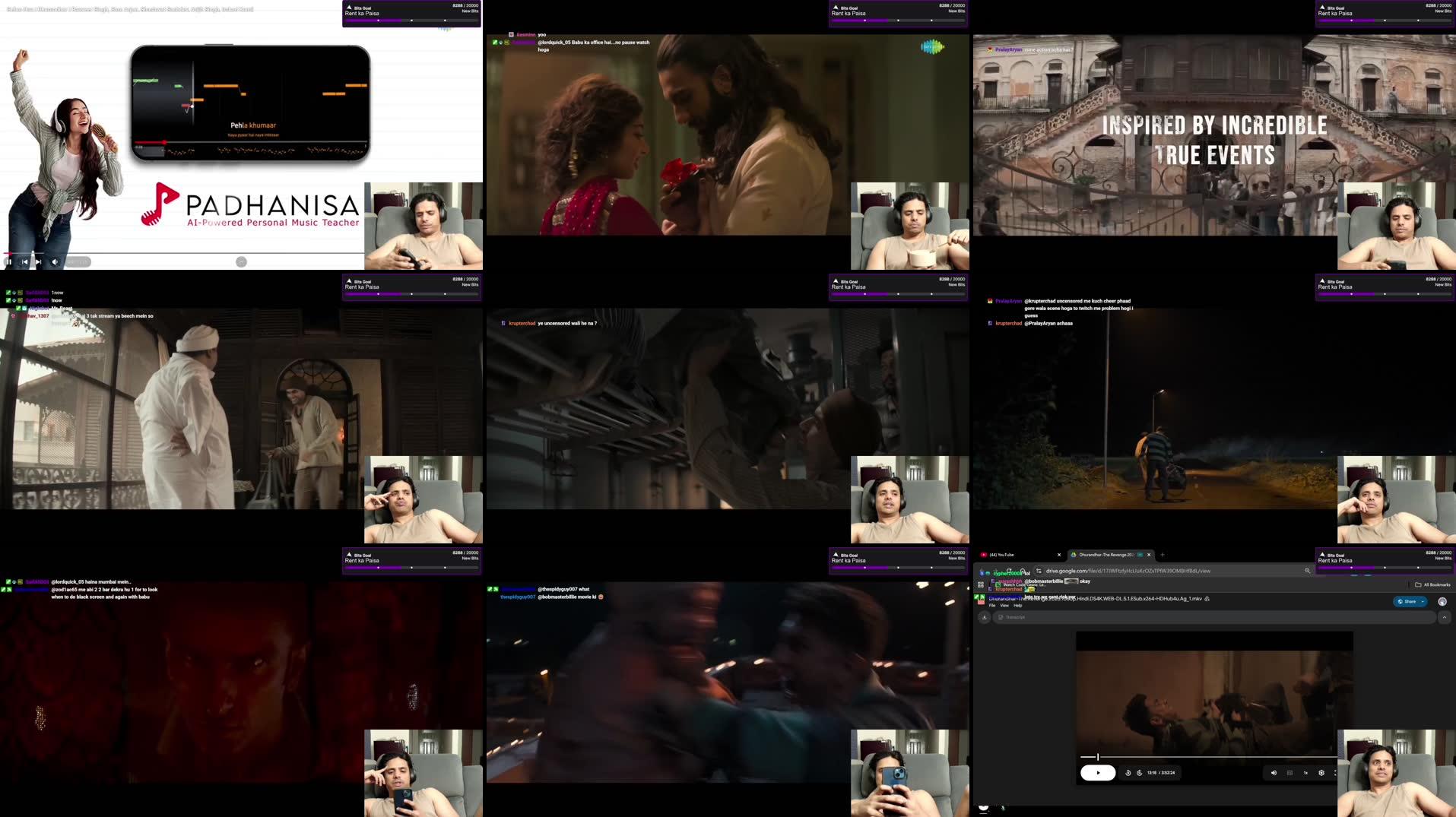The width and height of the screenshot is (1456, 817).
Task: Click chat message "@thespidyguy007 what"
Action: pyautogui.click(x=563, y=590)
